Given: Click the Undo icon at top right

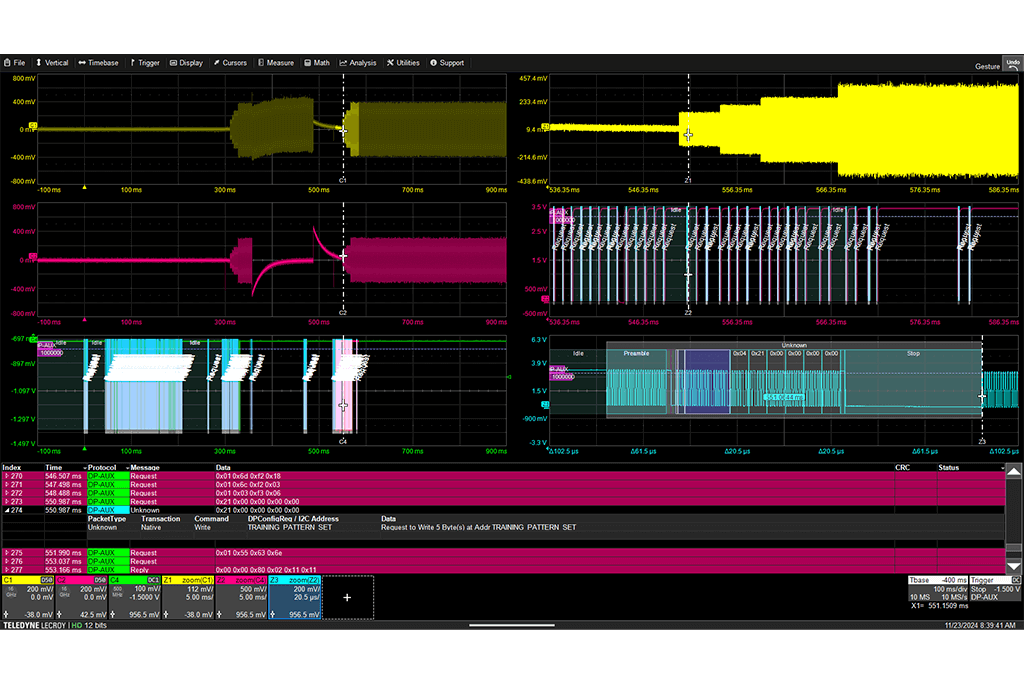Looking at the screenshot, I should [x=1011, y=64].
